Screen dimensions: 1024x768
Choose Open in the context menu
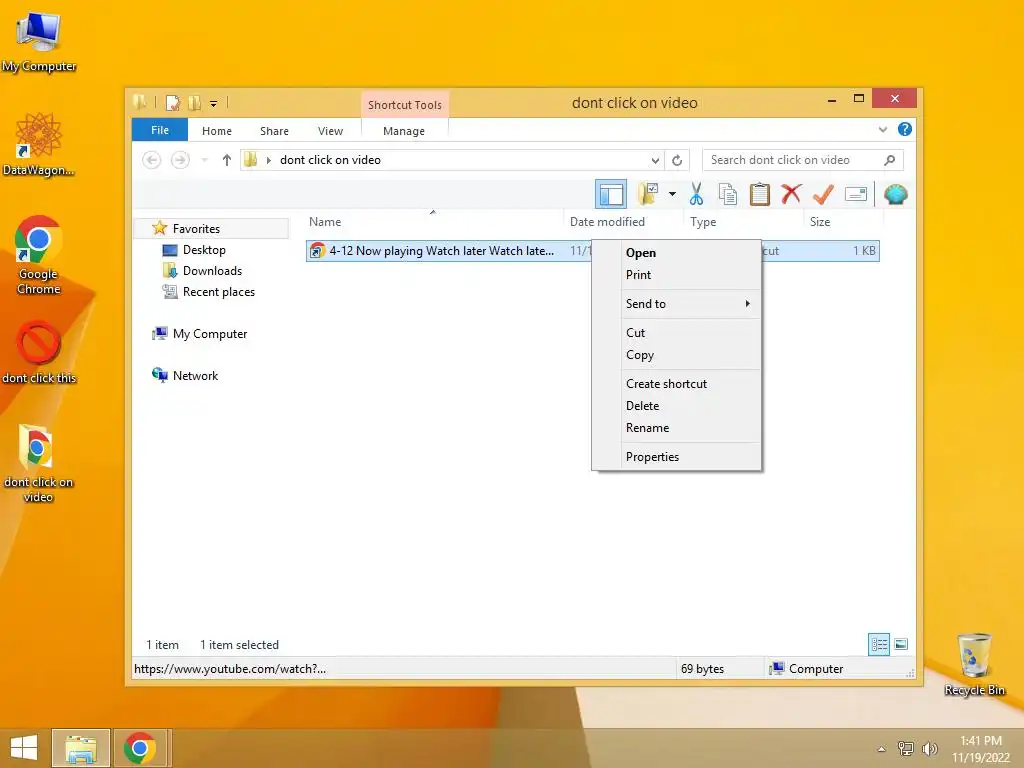pyautogui.click(x=677, y=253)
